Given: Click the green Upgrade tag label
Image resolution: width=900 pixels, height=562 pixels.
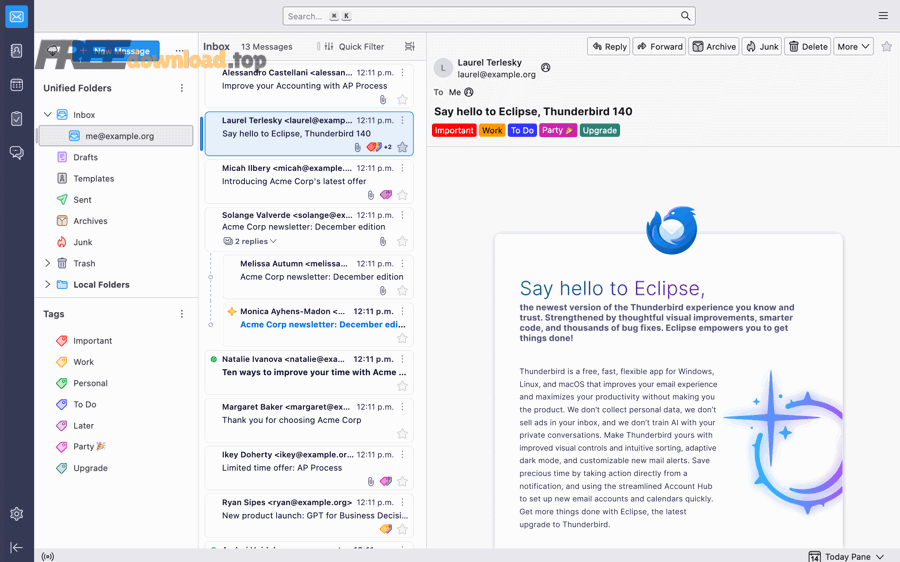Looking at the screenshot, I should (600, 130).
